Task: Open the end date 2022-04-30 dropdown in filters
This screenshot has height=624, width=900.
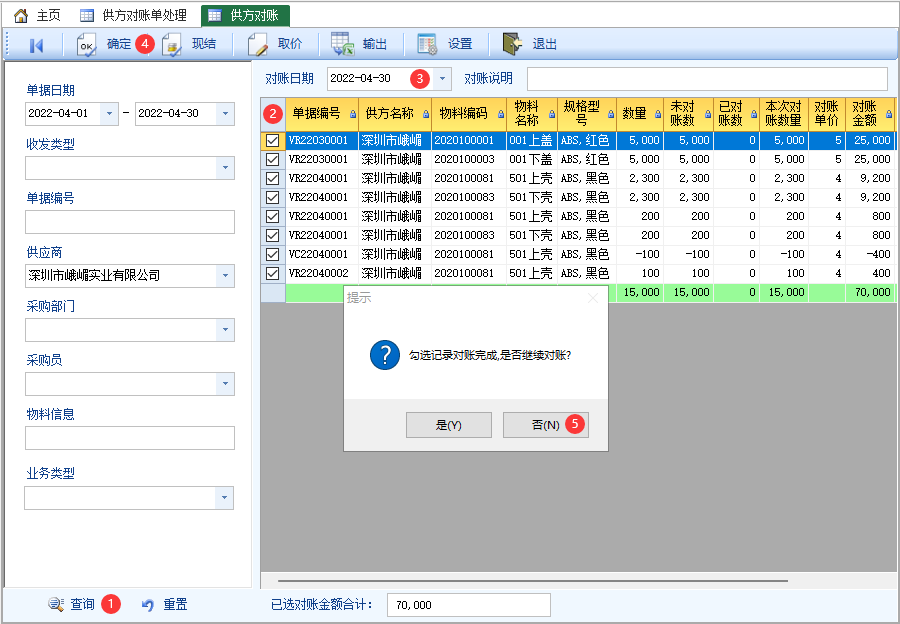Action: click(225, 114)
